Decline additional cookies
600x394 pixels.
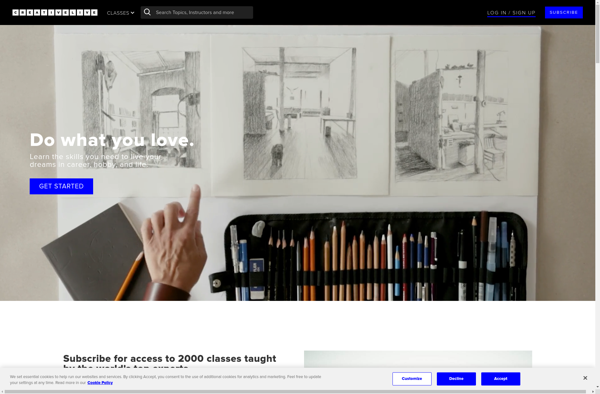[x=456, y=379]
